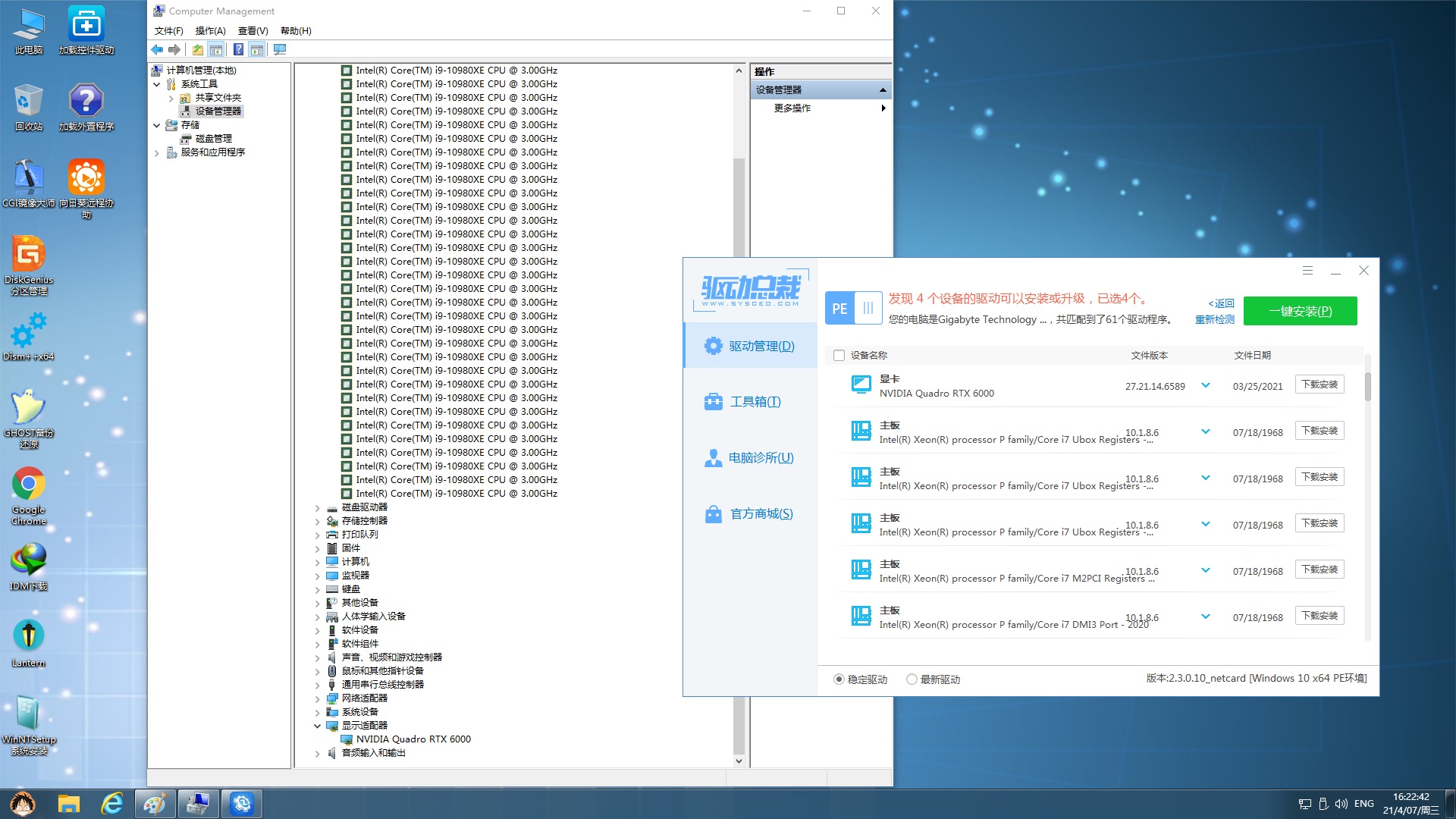This screenshot has width=1456, height=819.
Task: Open Lantern desktop icon
Action: pyautogui.click(x=29, y=643)
